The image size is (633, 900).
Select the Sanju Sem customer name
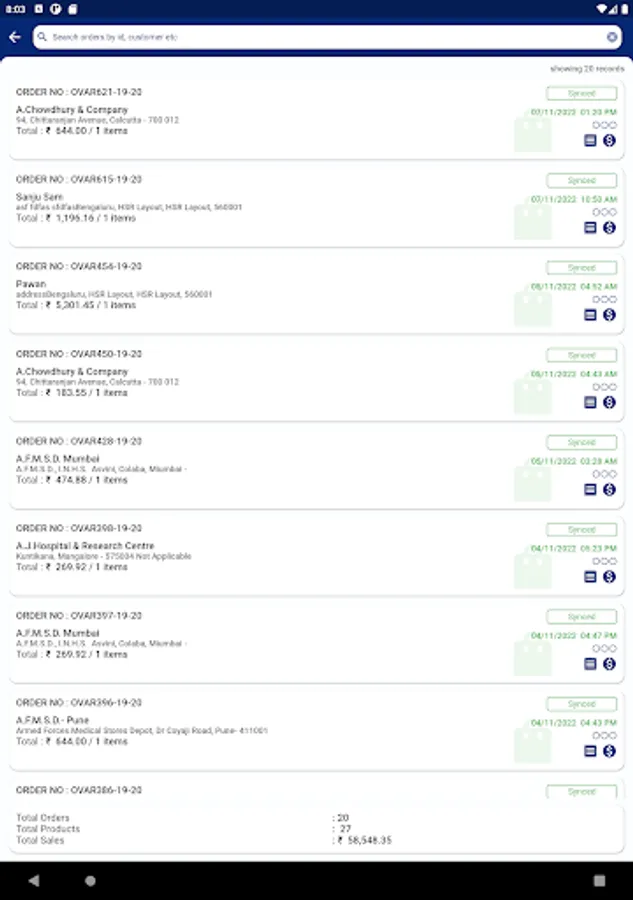pos(39,197)
